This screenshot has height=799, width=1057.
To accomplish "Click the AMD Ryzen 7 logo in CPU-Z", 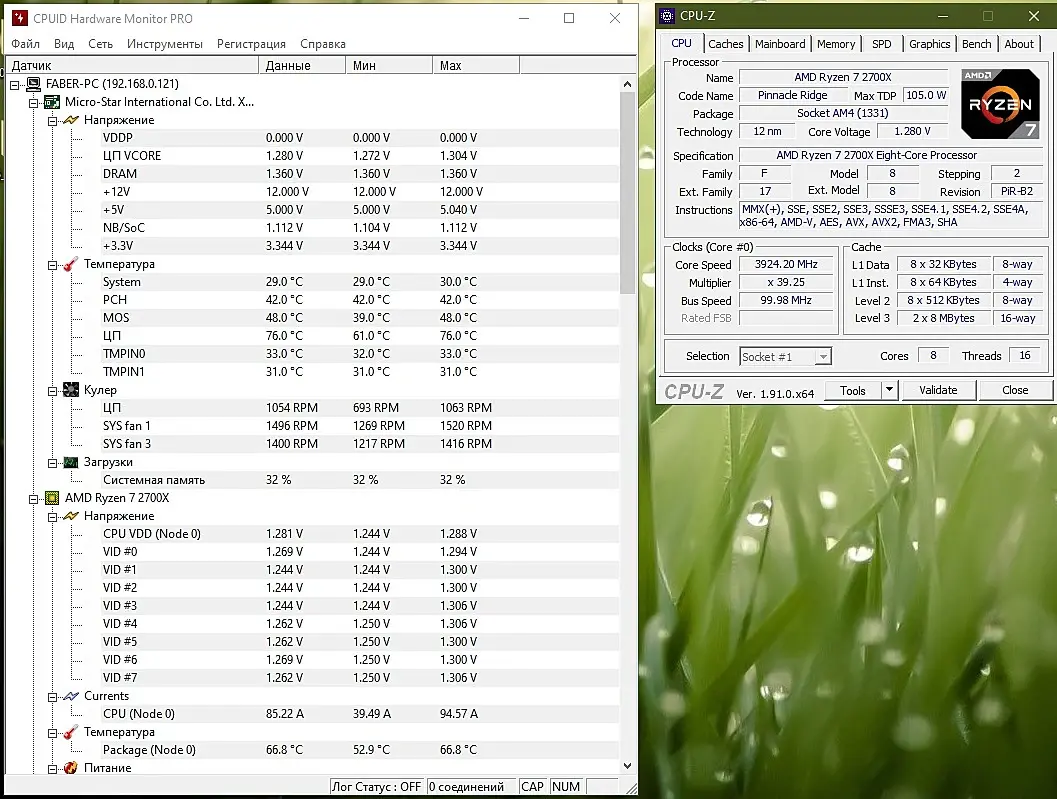I will pos(1000,104).
